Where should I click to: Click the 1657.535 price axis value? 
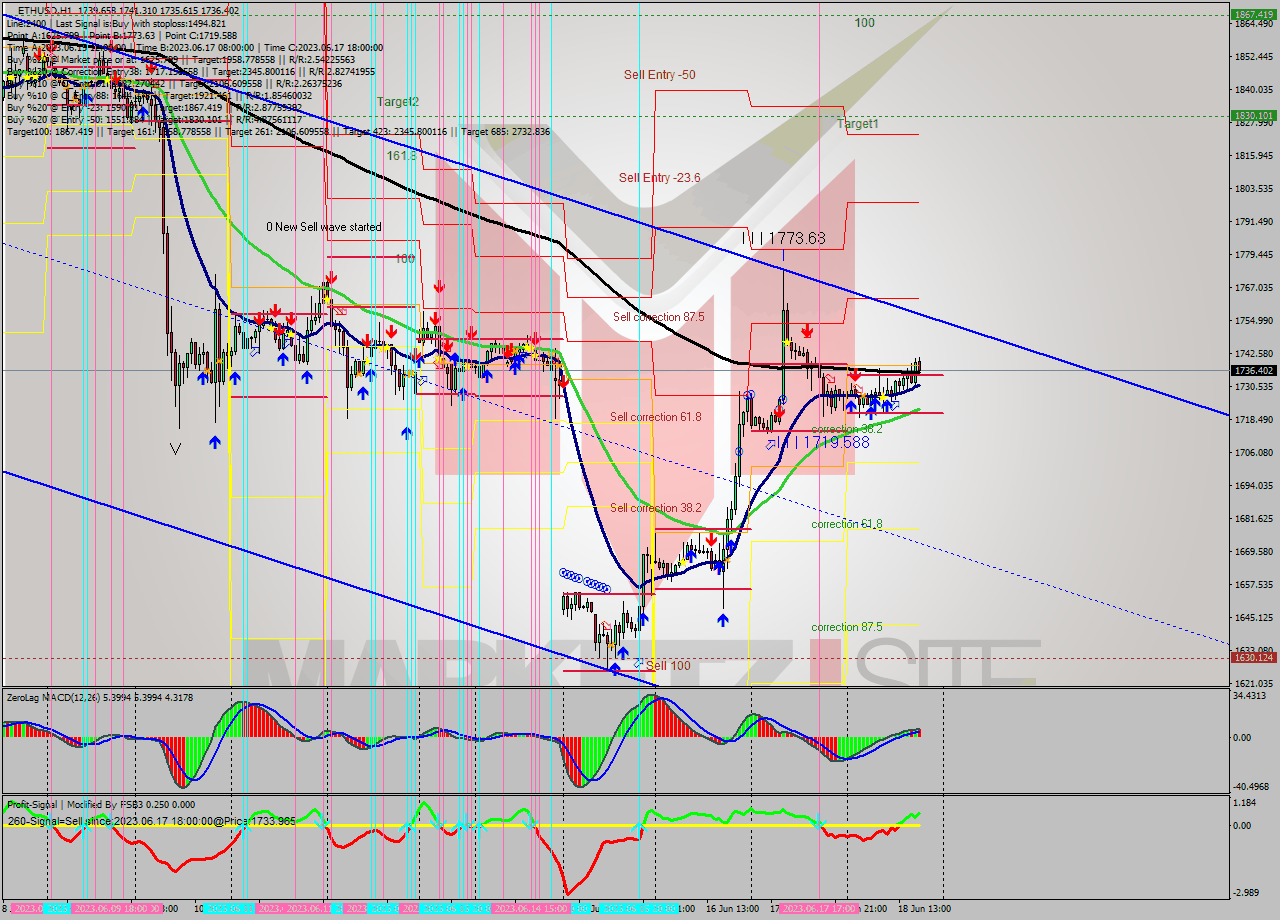(1253, 585)
